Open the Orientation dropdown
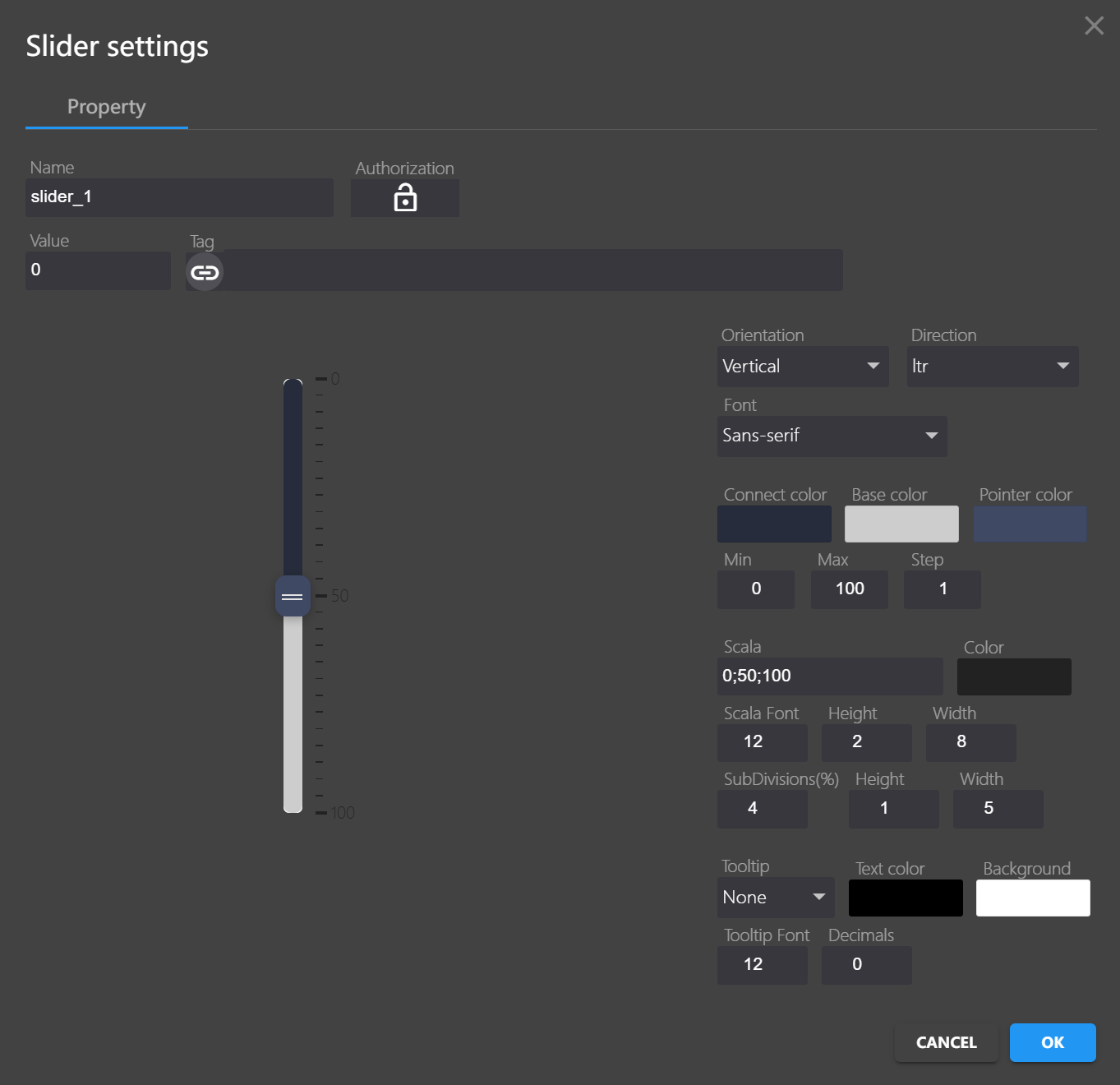This screenshot has height=1085, width=1120. [x=803, y=367]
